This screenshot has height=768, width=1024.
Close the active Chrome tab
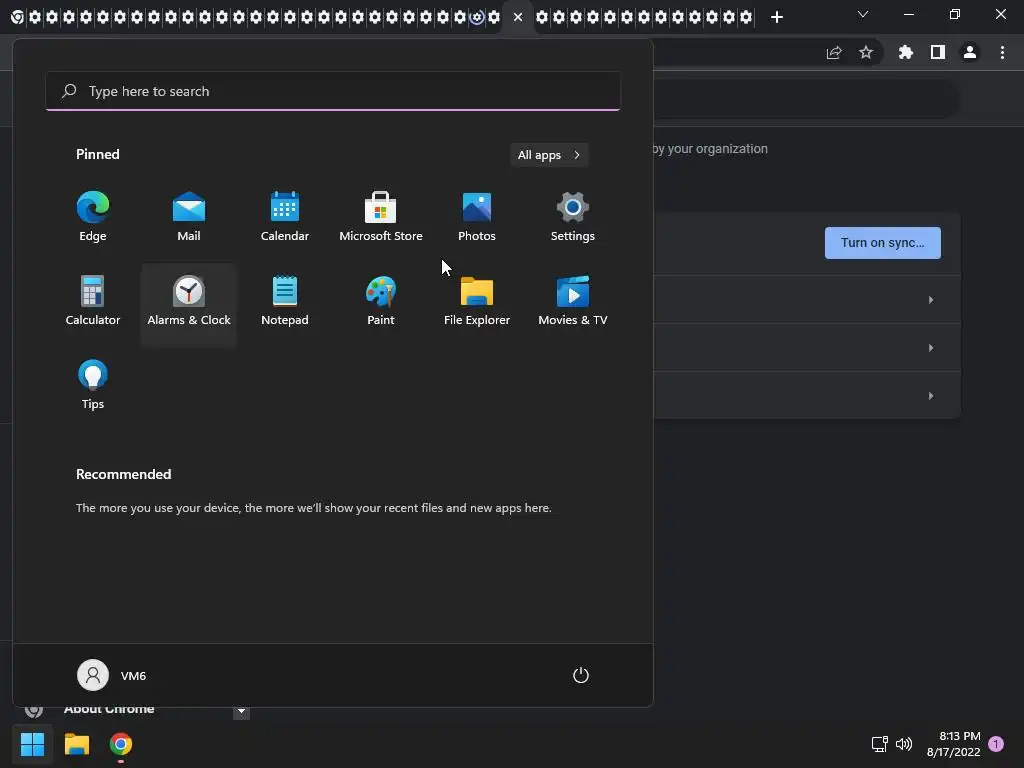point(518,17)
